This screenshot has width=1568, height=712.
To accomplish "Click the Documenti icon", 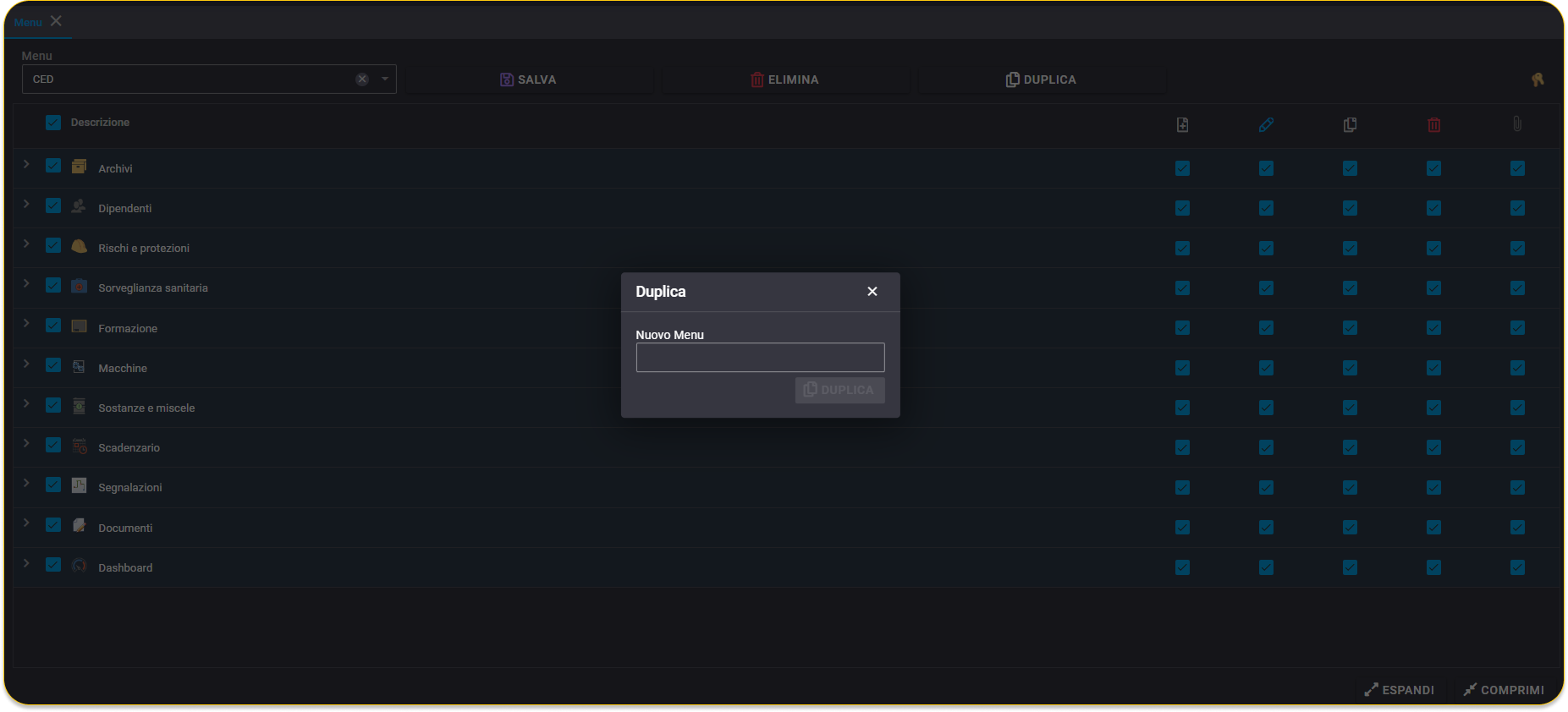I will [x=80, y=525].
